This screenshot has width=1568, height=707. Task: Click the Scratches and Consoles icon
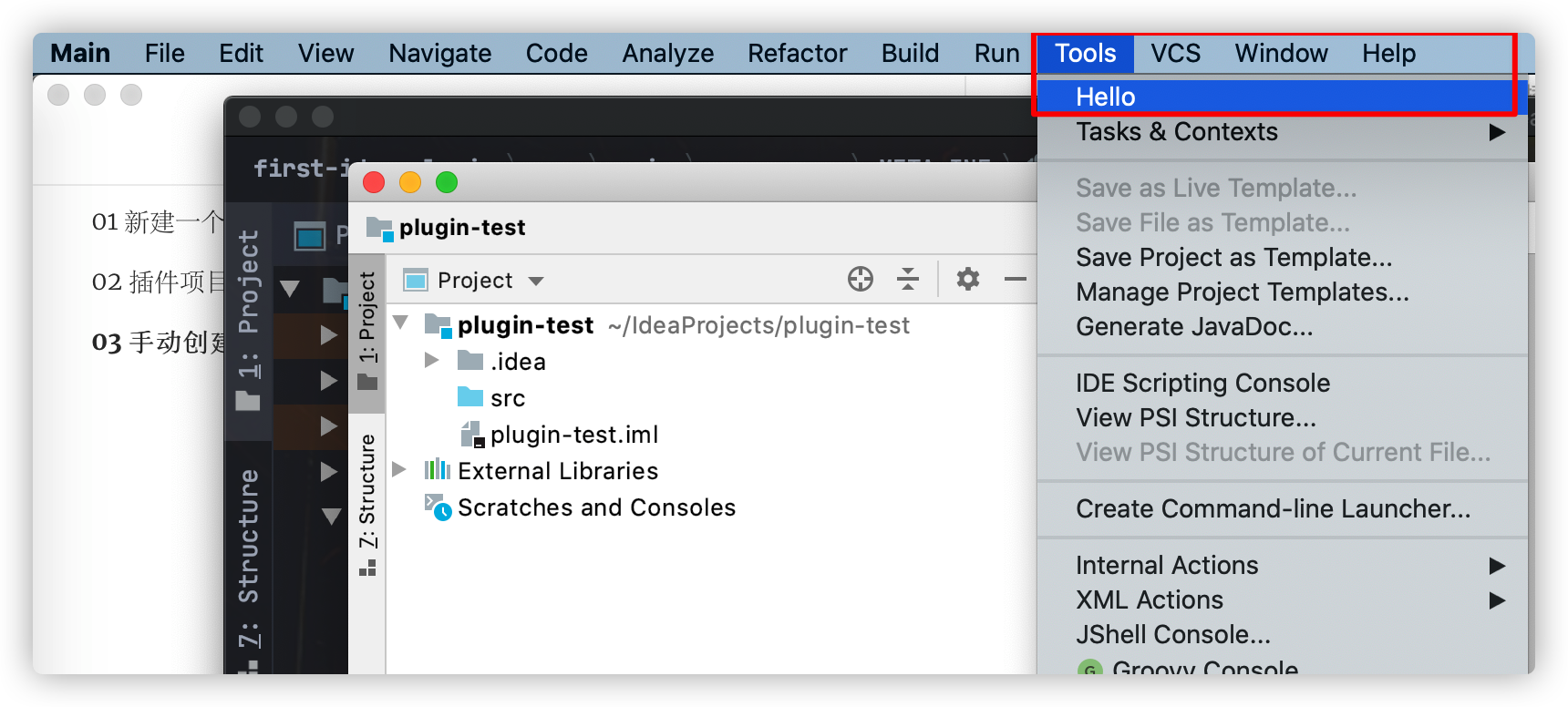(x=438, y=507)
